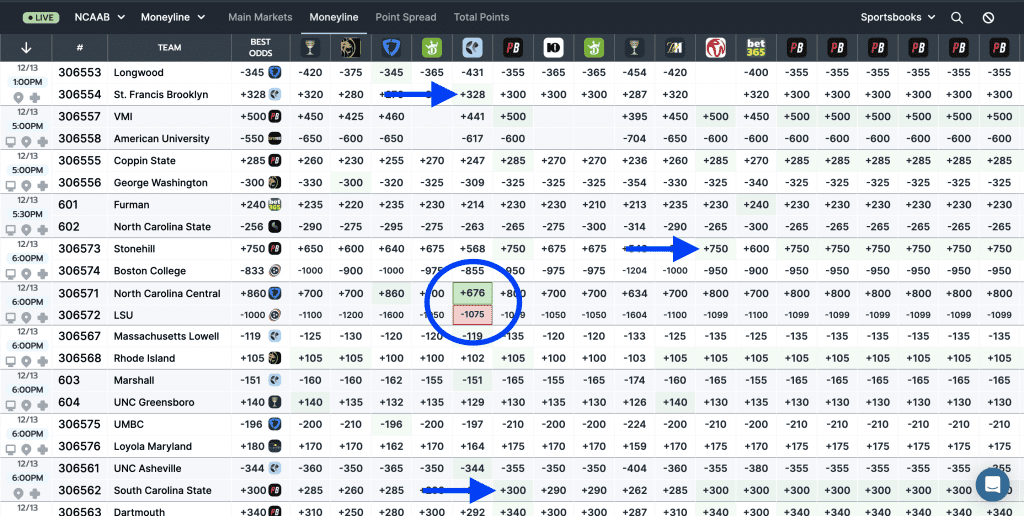Open the Total Points tab
Viewport: 1024px width, 516px height.
coord(481,17)
